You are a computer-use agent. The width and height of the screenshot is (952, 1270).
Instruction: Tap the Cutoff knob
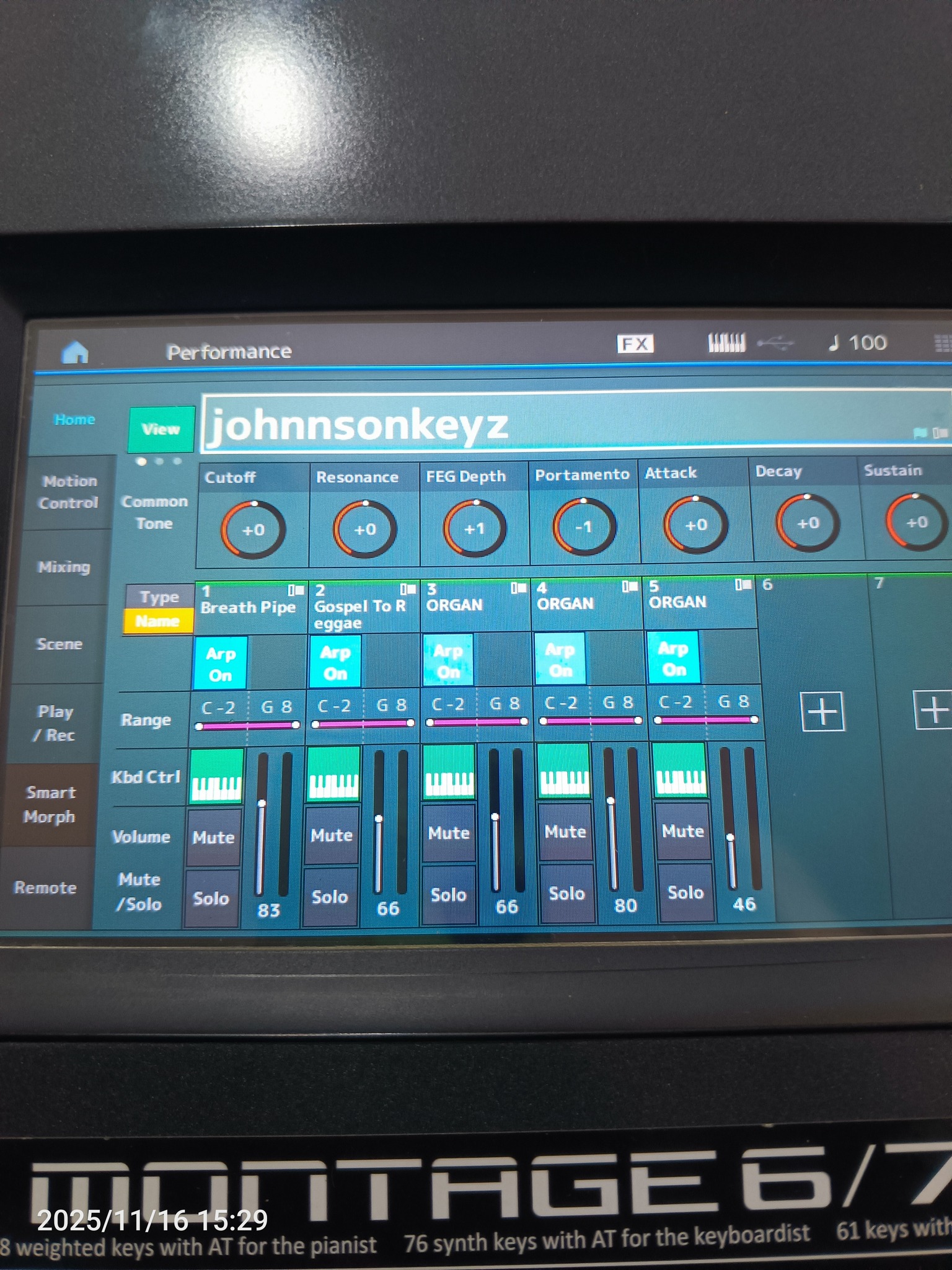point(253,530)
